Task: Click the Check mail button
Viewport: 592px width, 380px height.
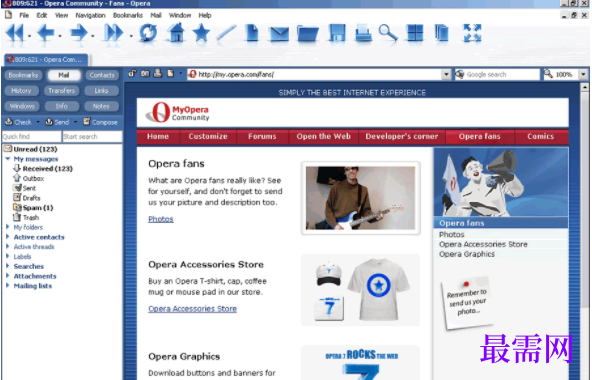Action: coord(18,122)
